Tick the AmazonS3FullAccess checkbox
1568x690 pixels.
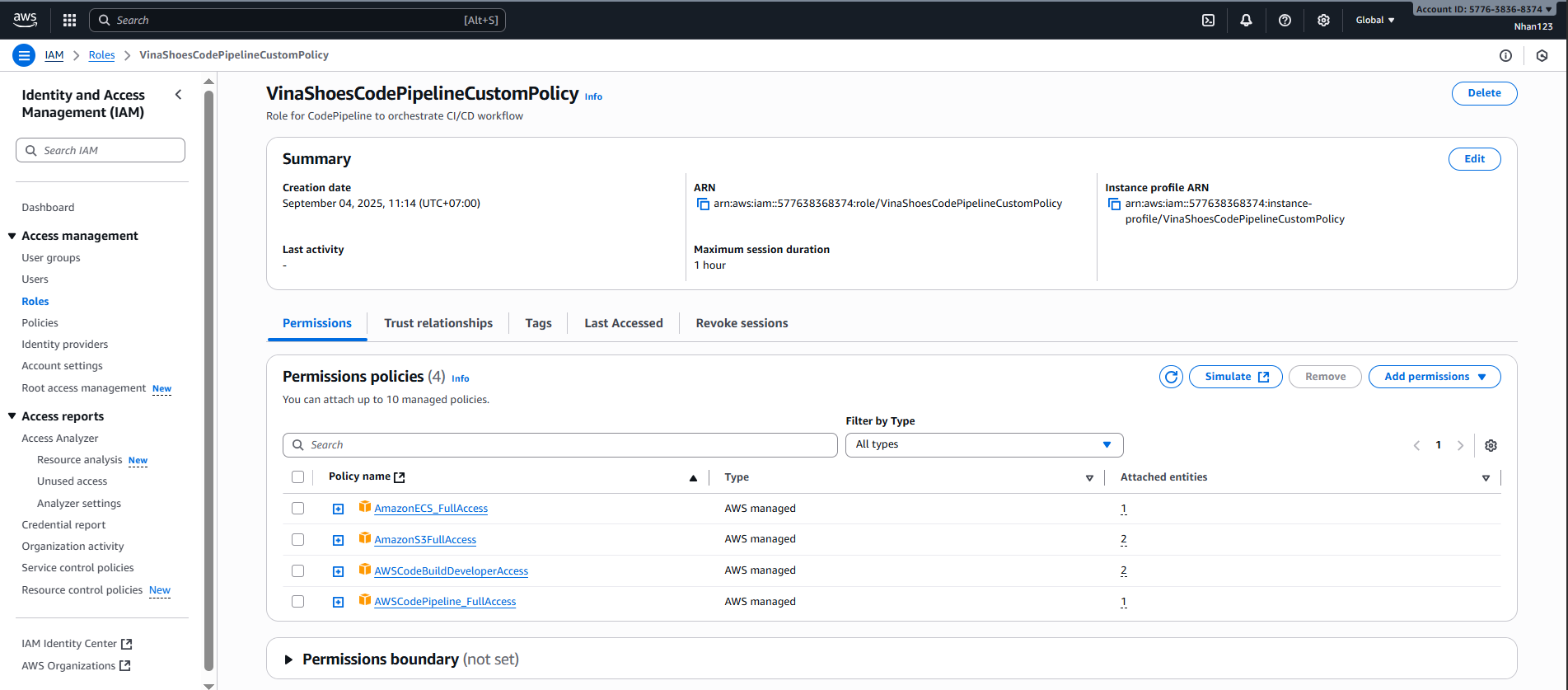(297, 540)
